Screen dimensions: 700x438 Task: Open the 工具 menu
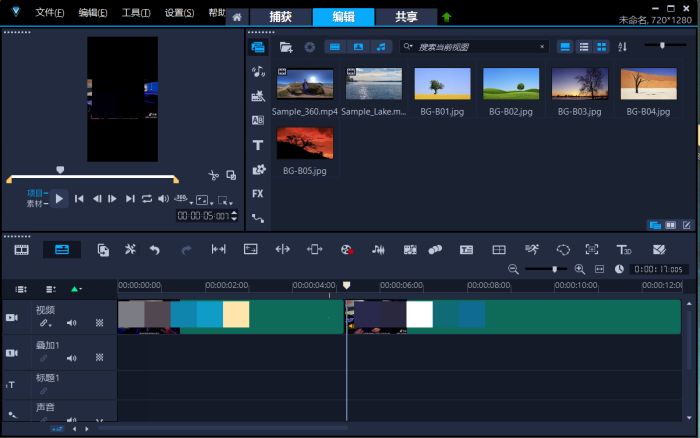pos(136,13)
